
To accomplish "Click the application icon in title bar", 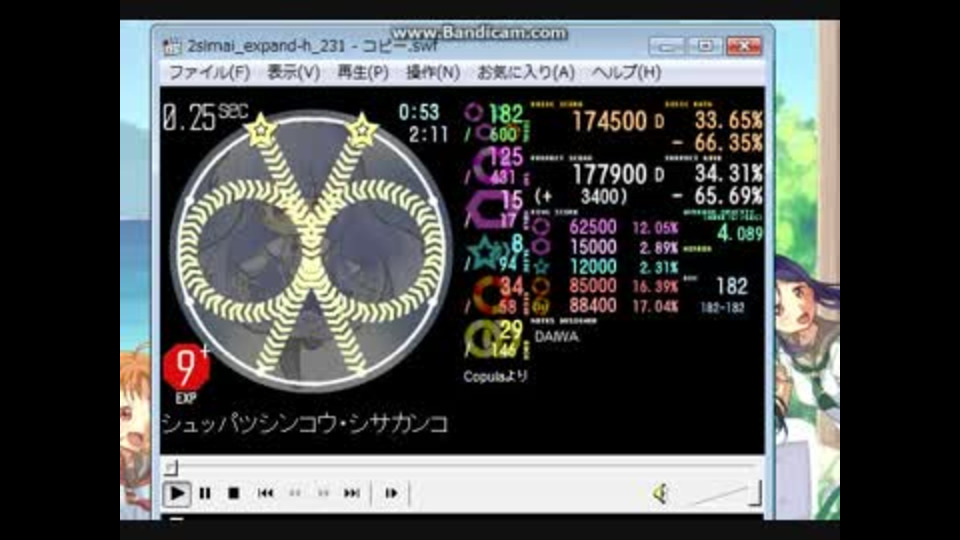I will click(x=172, y=46).
